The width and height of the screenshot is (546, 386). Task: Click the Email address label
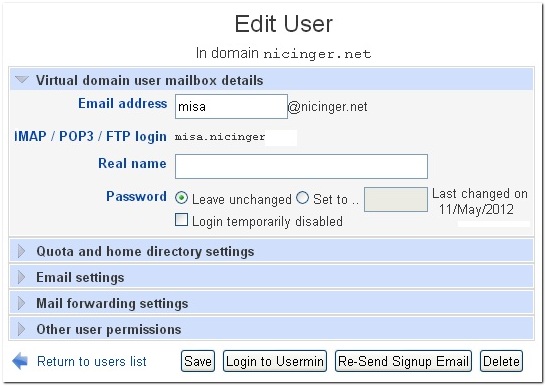click(x=123, y=103)
